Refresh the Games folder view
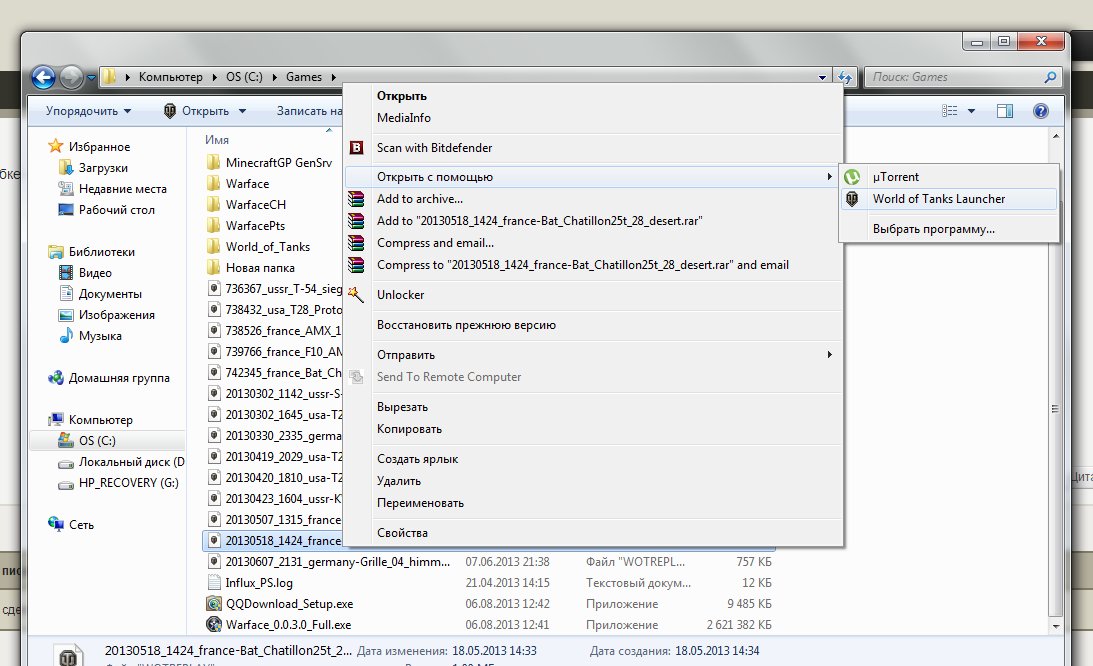The height and width of the screenshot is (666, 1093). pyautogui.click(x=845, y=77)
